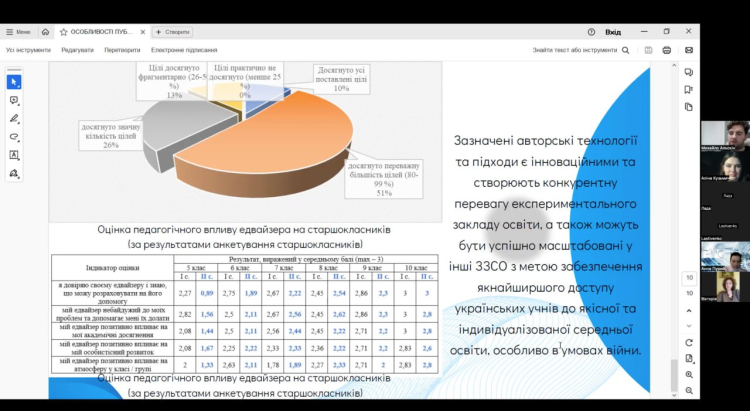
Task: Switch to the Редагувати menu
Action: (x=77, y=49)
